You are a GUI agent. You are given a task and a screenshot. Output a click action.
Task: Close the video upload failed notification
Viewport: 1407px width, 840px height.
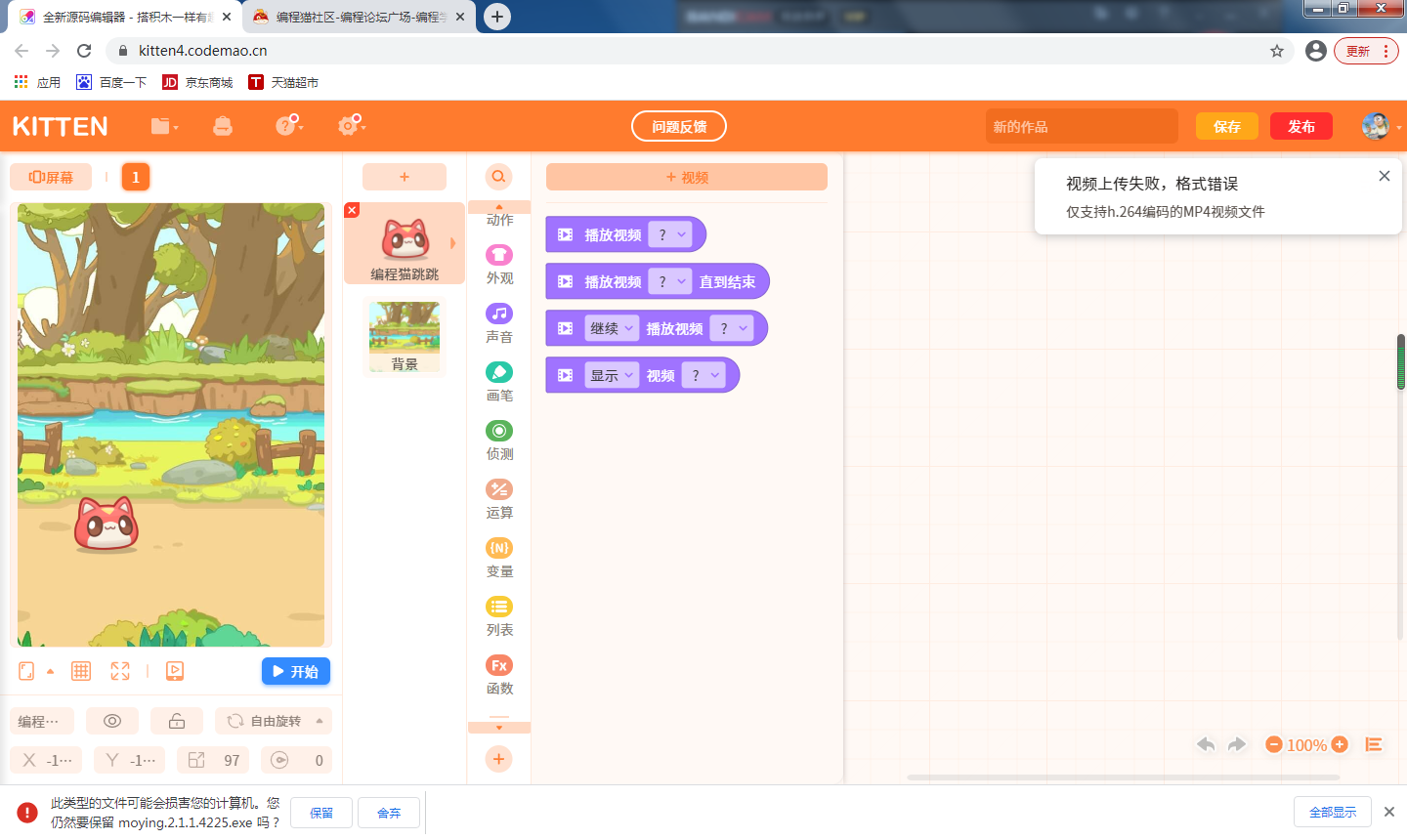pyautogui.click(x=1384, y=176)
